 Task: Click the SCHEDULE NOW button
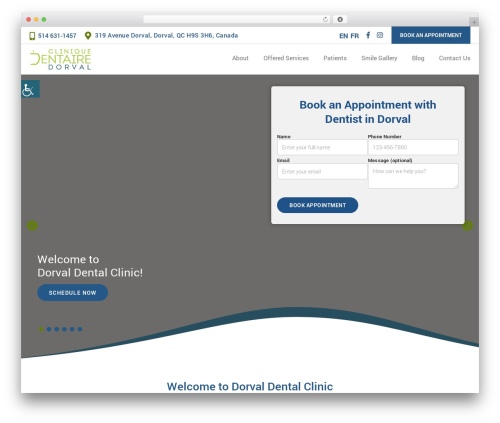click(72, 293)
